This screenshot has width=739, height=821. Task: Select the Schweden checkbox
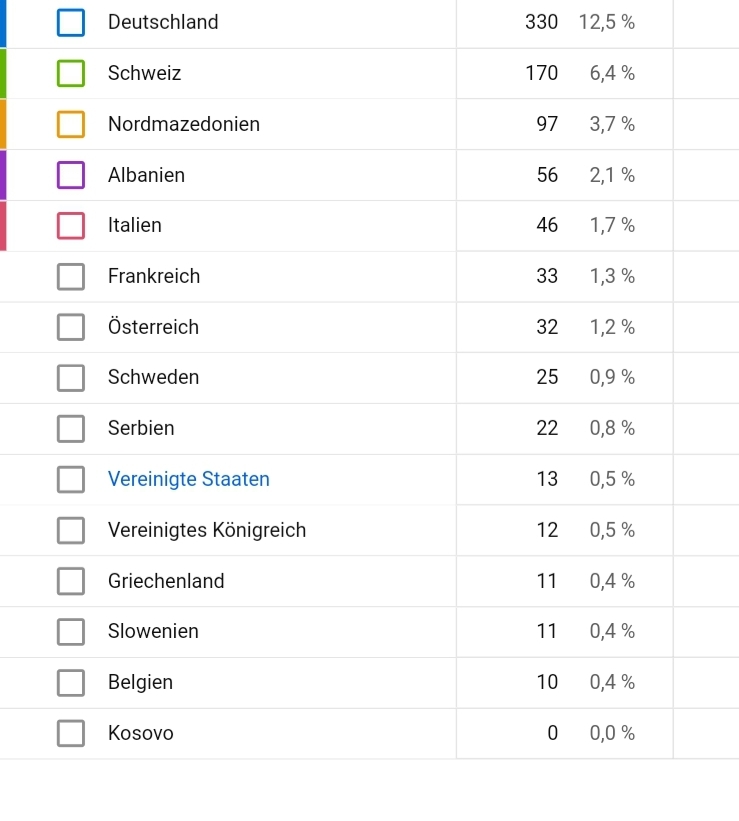(71, 378)
